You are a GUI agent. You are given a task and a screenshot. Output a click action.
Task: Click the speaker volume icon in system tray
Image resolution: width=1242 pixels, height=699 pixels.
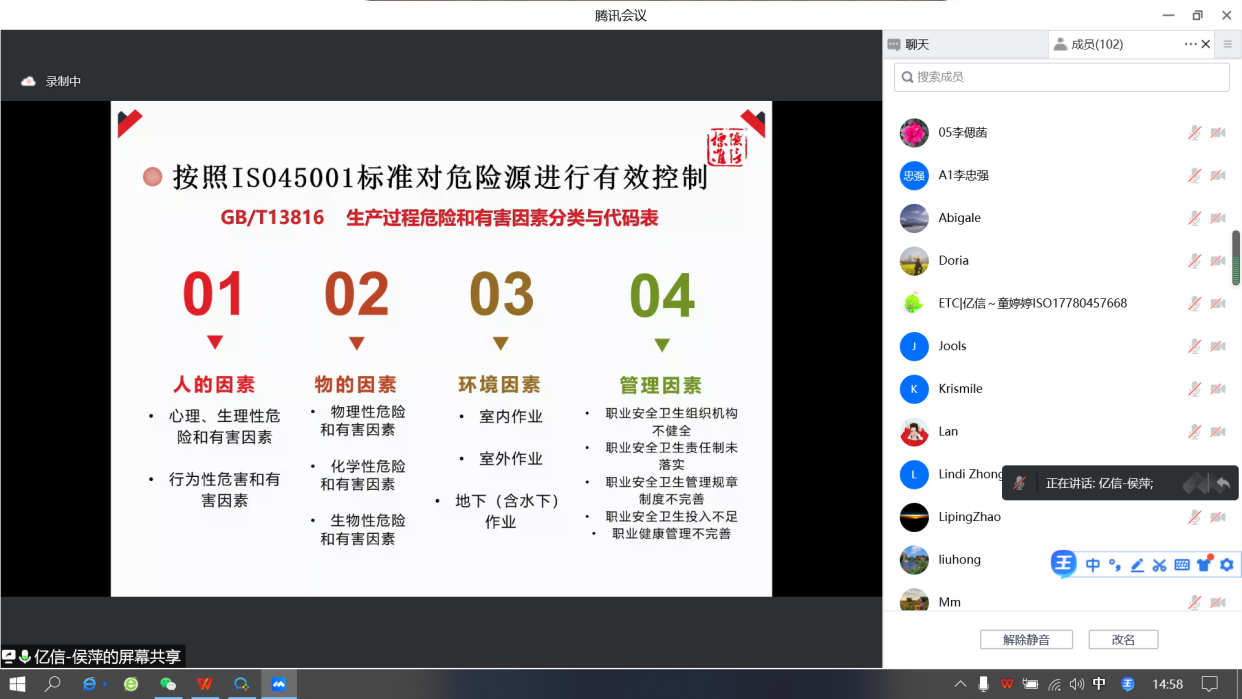[1074, 683]
